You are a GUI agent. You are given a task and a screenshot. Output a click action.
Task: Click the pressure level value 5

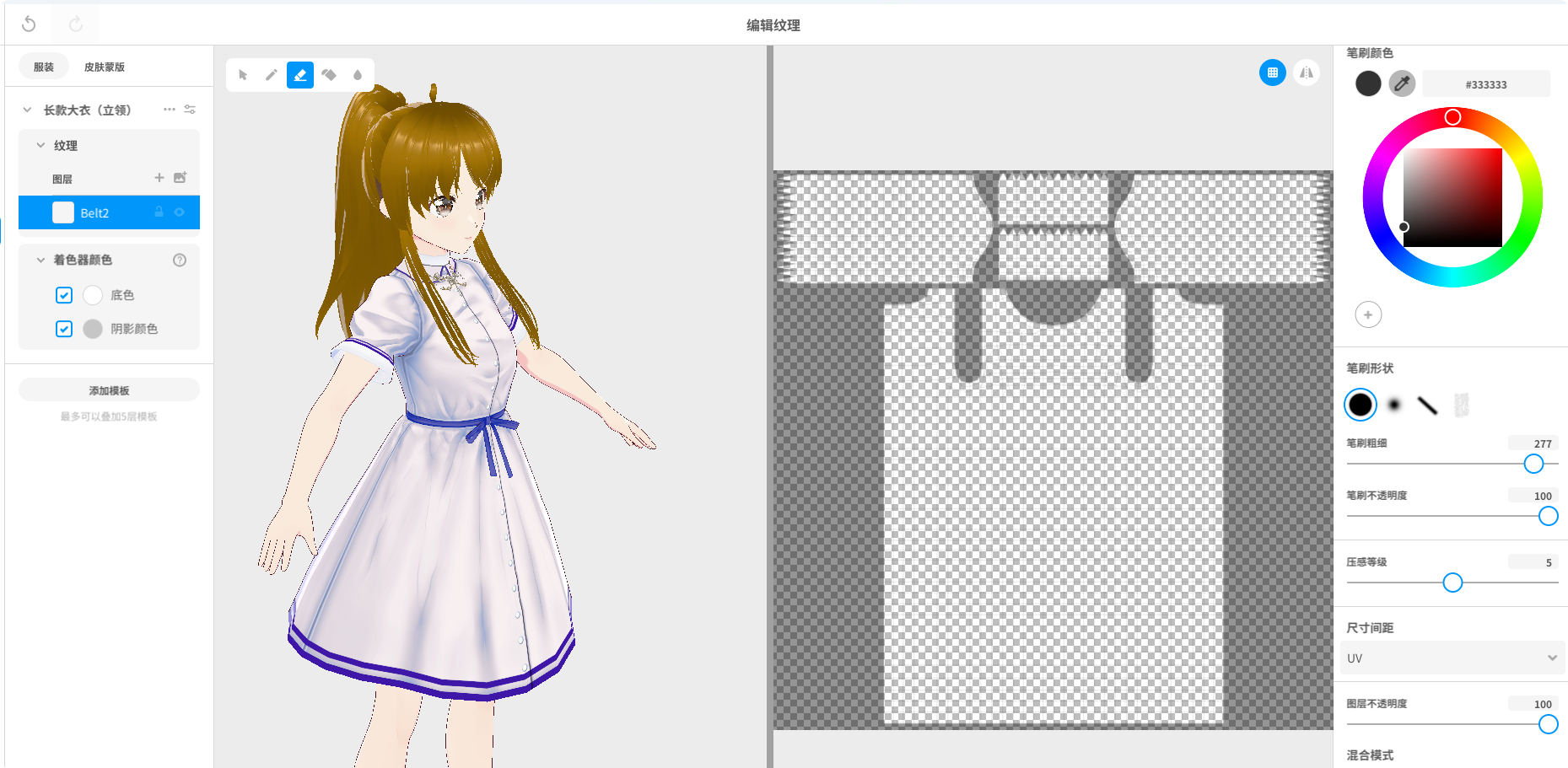click(x=1533, y=562)
